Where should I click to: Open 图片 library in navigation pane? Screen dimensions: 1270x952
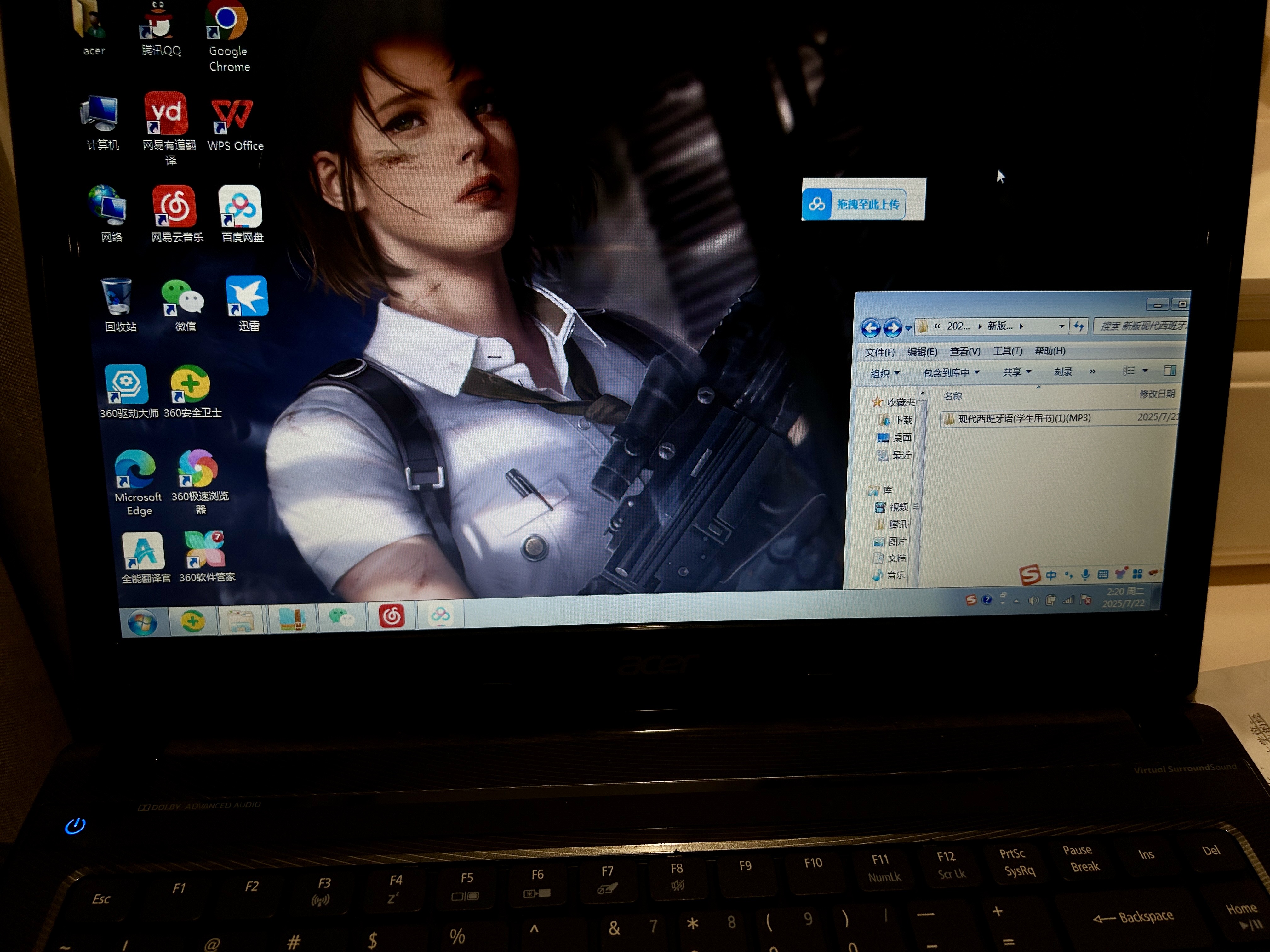[x=890, y=541]
